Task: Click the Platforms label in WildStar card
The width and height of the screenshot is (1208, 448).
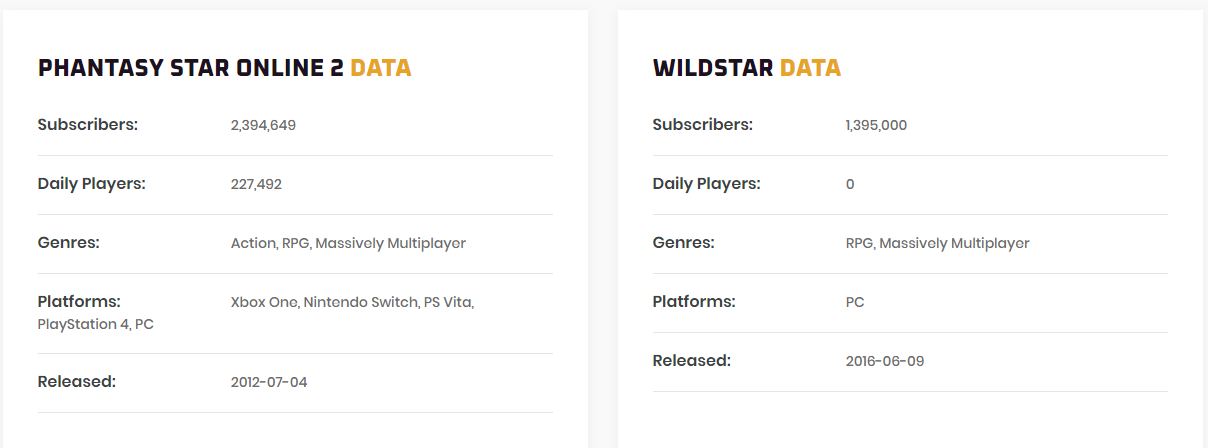Action: 694,301
